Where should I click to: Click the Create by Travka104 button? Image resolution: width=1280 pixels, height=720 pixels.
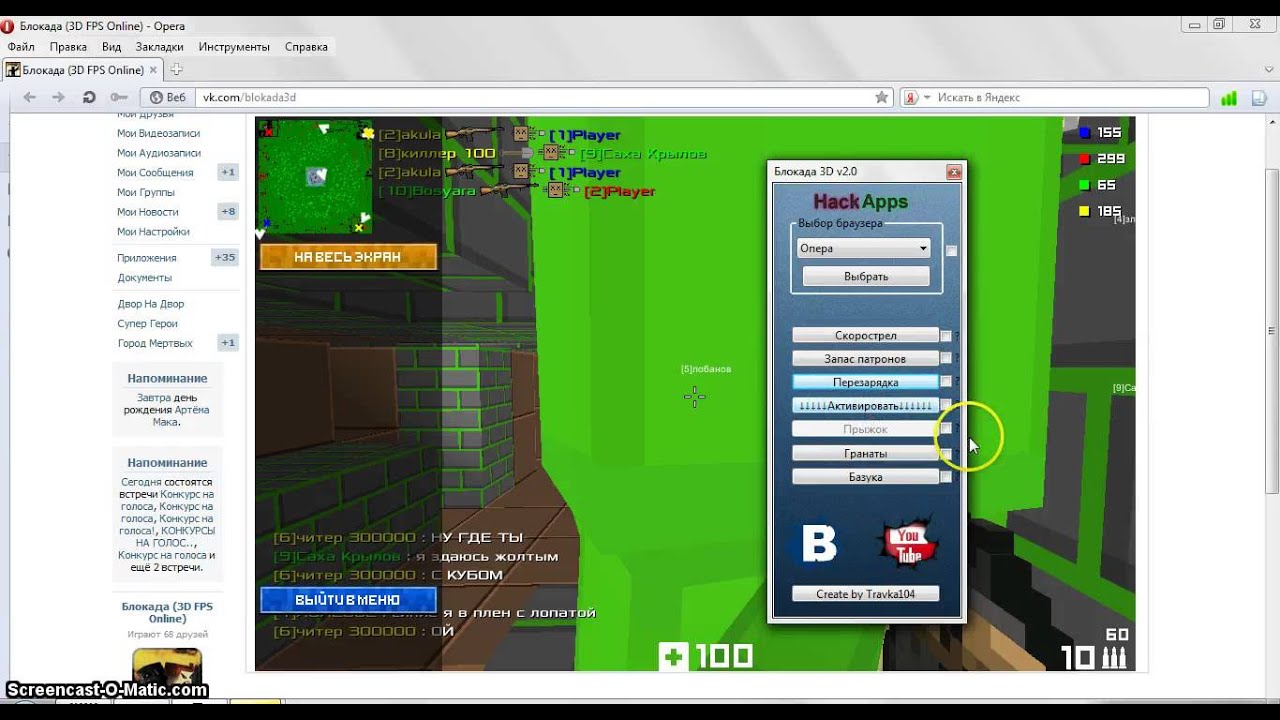(866, 594)
